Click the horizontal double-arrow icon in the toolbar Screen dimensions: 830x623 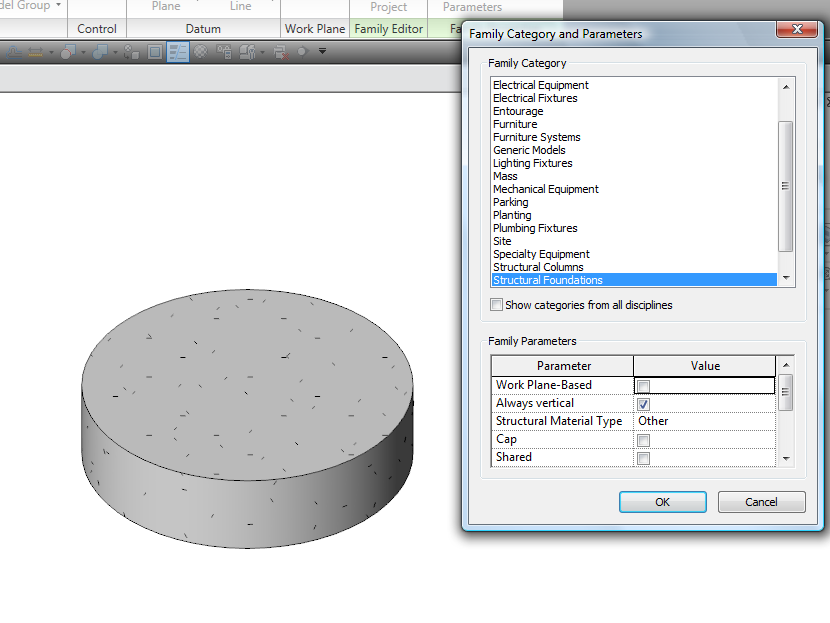click(36, 52)
